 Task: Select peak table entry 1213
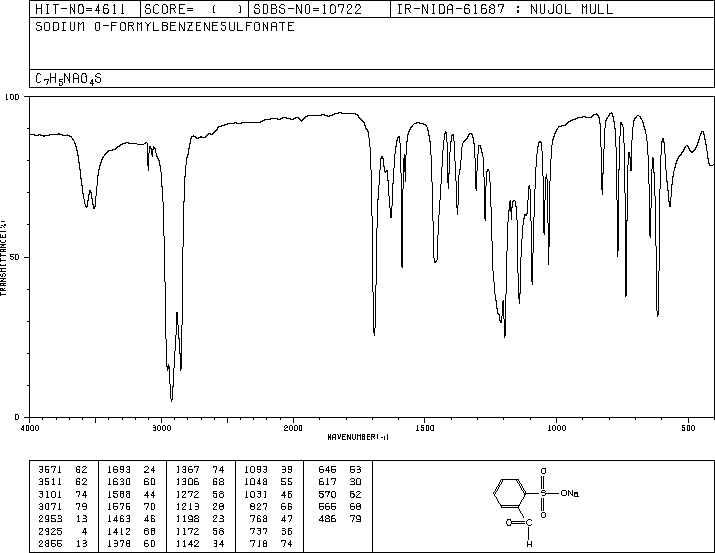tap(200, 506)
